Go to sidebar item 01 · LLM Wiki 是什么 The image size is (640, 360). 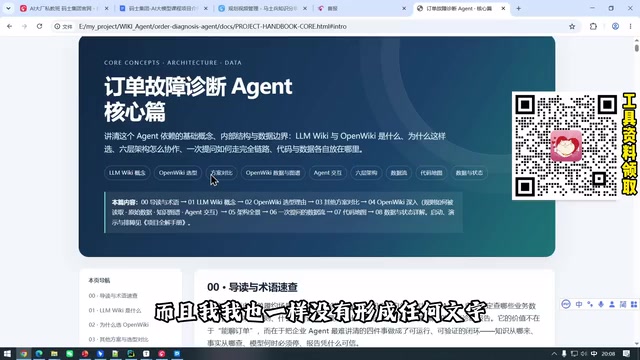click(115, 310)
